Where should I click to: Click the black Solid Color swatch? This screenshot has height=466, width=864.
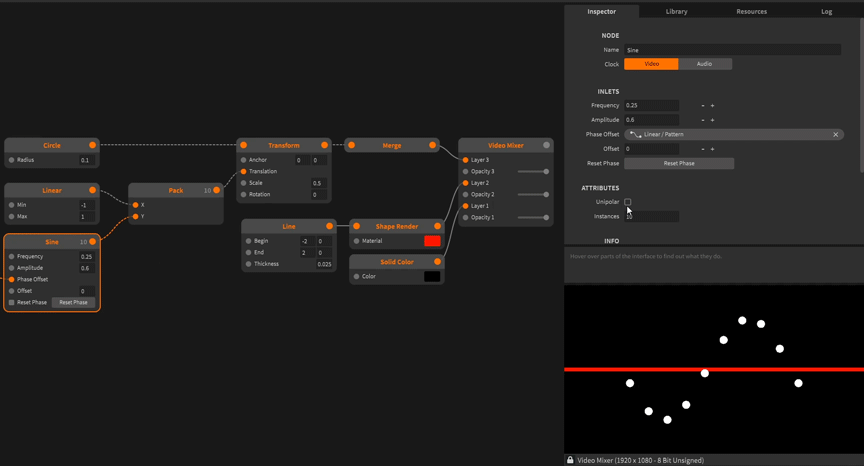[x=433, y=277]
